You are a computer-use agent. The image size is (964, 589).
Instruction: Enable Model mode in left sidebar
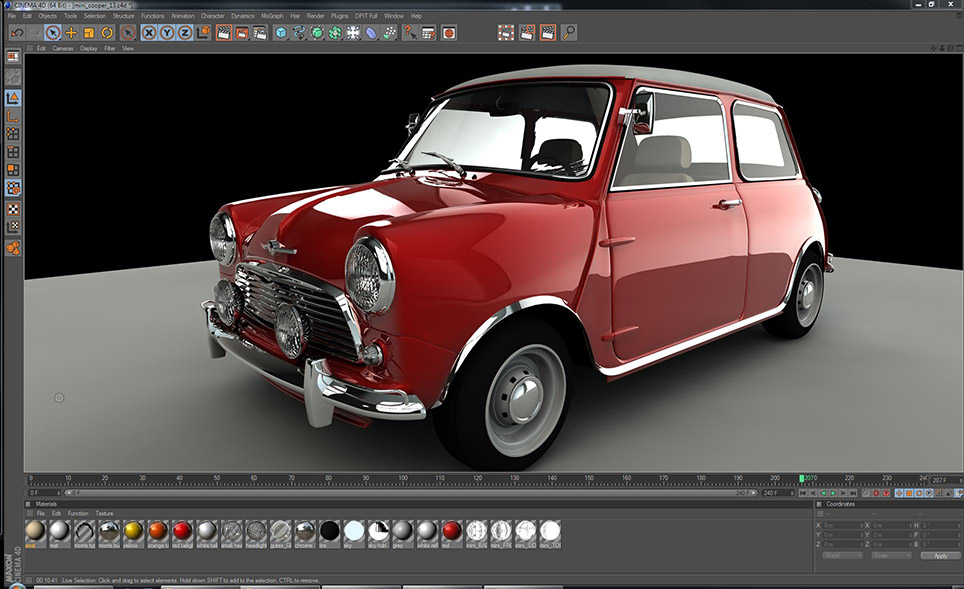pyautogui.click(x=13, y=97)
